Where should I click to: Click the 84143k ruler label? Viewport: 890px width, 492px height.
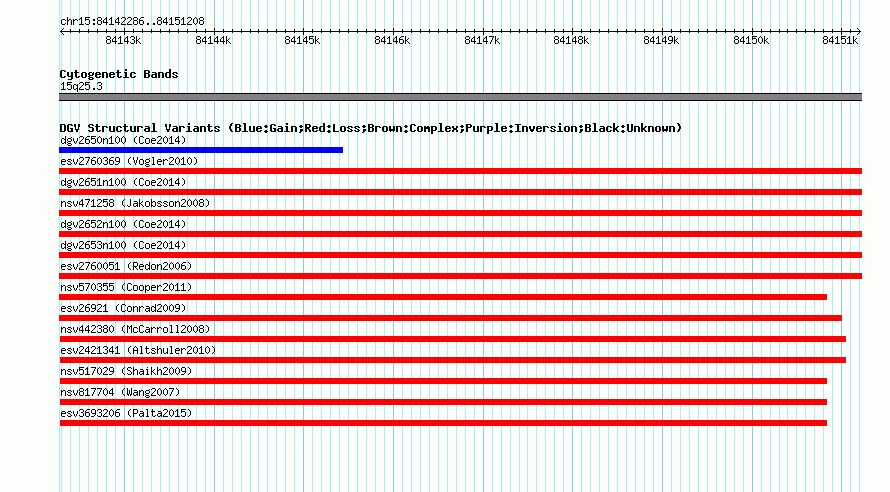123,40
